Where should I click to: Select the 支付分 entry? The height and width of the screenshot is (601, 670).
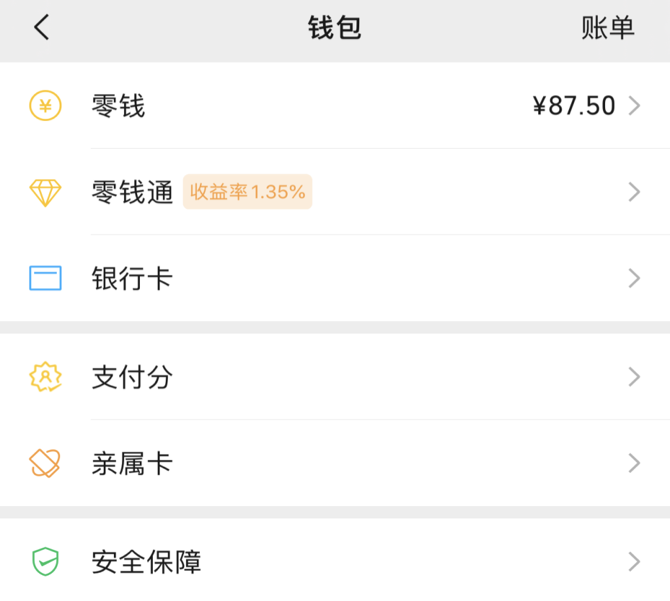(335, 377)
